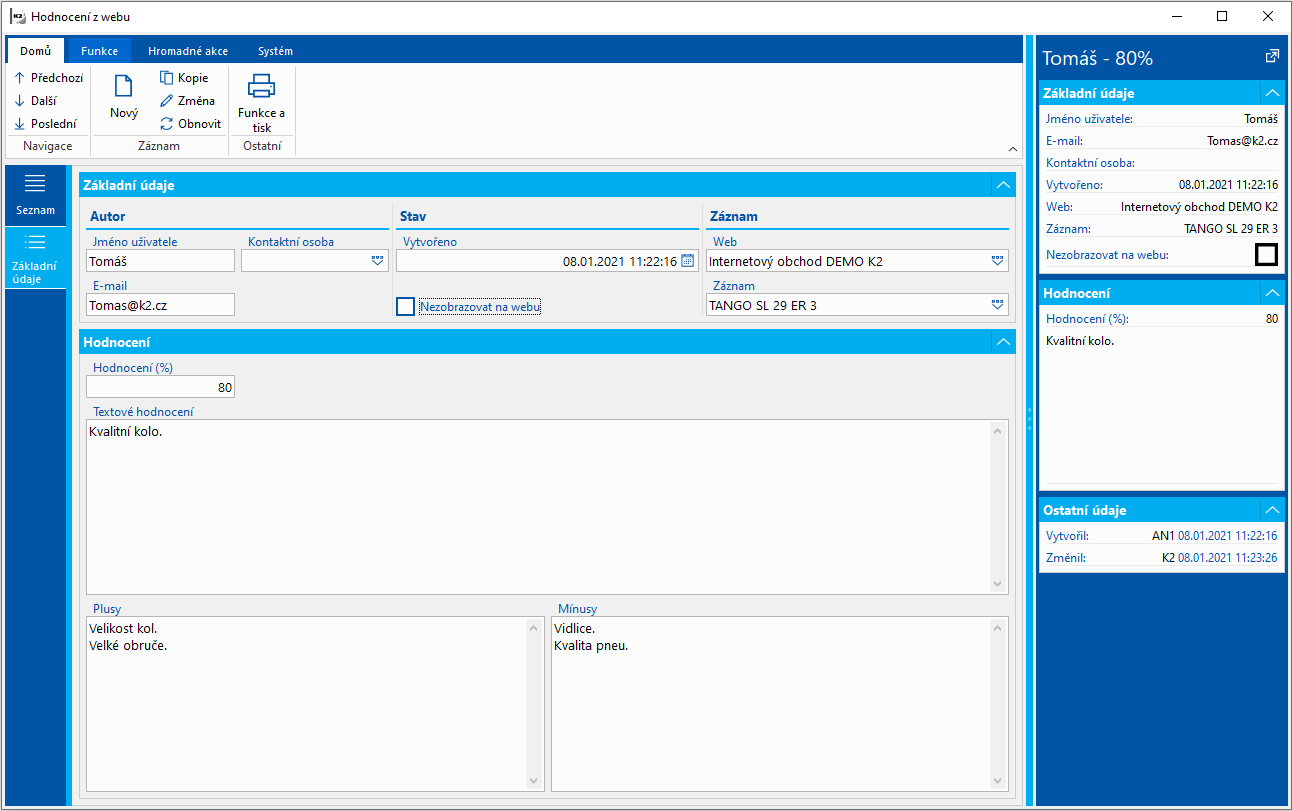Open the Web dropdown list
This screenshot has height=811, width=1292.
(x=997, y=261)
